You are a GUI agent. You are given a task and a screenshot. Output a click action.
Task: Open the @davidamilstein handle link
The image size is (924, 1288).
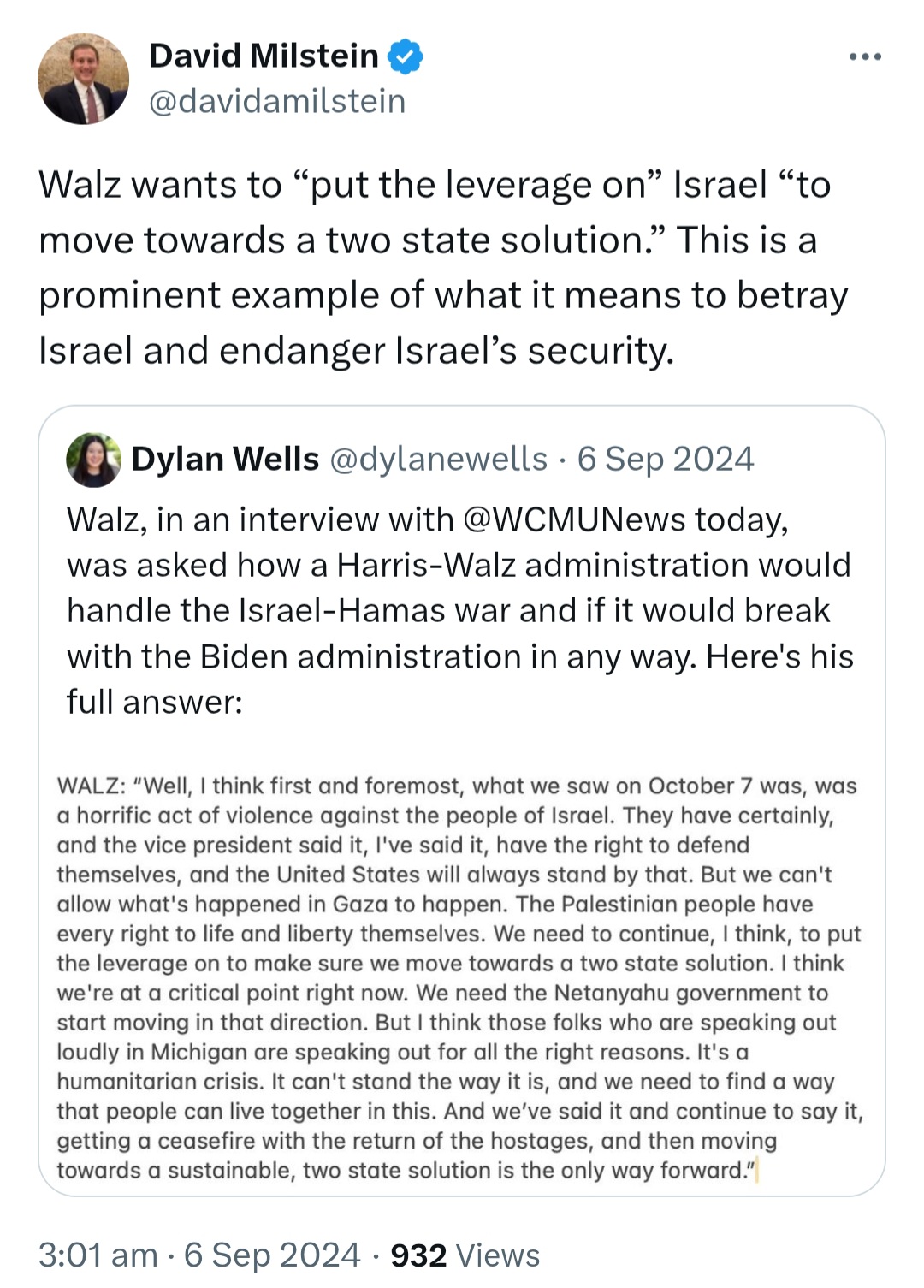tap(277, 101)
